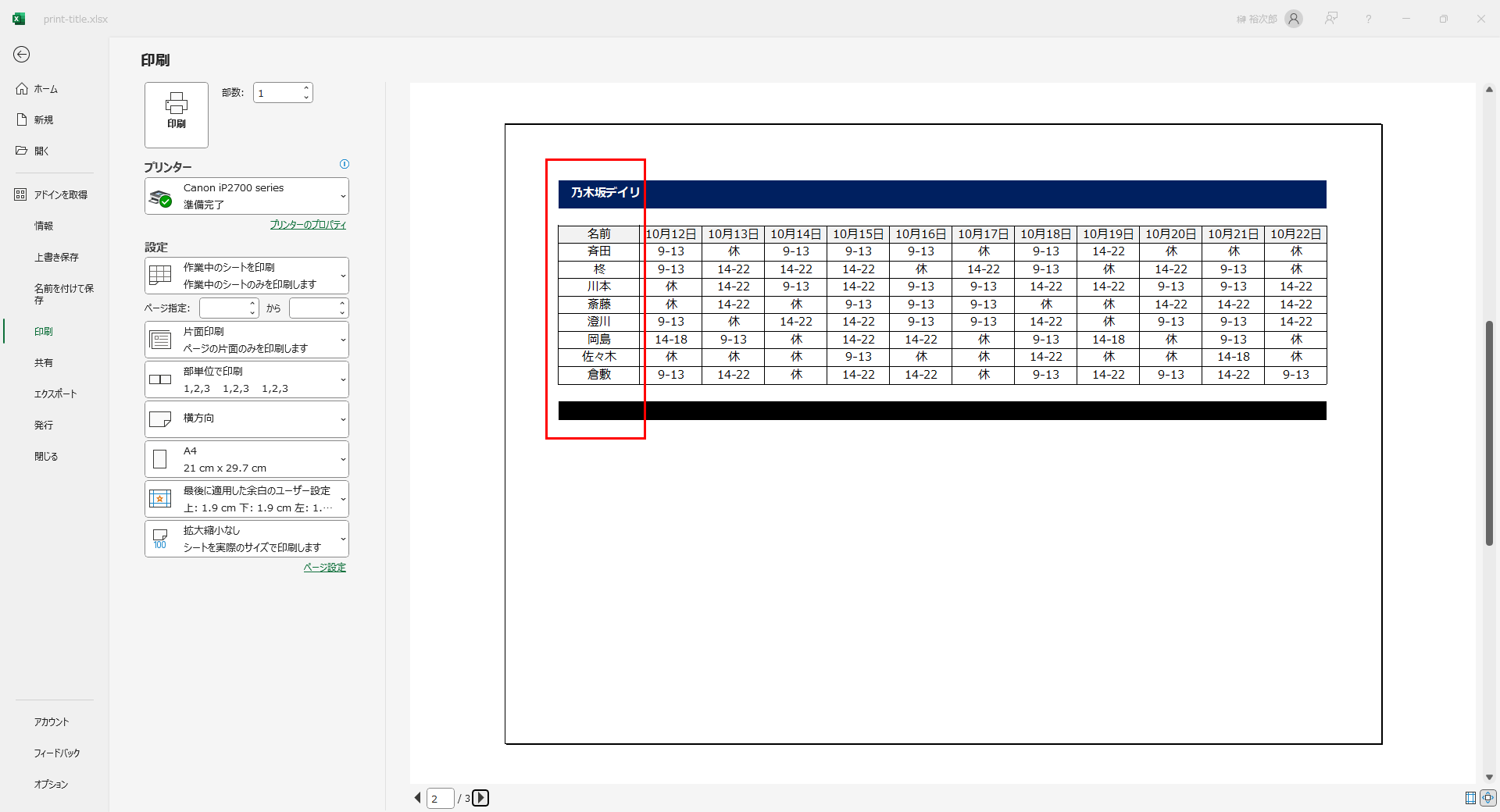Screen dimensions: 1500x812
Task: Open the print-active-sheets dropdown
Action: click(x=247, y=276)
